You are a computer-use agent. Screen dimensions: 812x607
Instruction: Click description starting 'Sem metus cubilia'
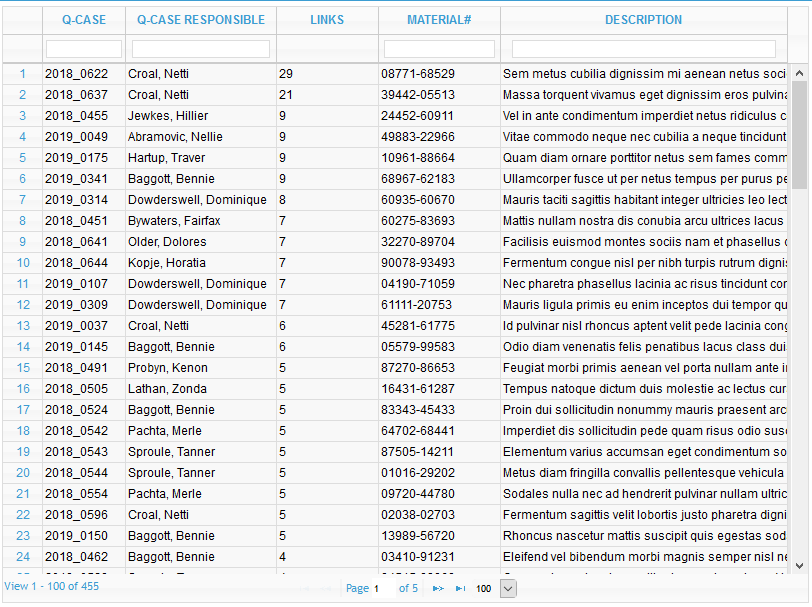coord(644,74)
